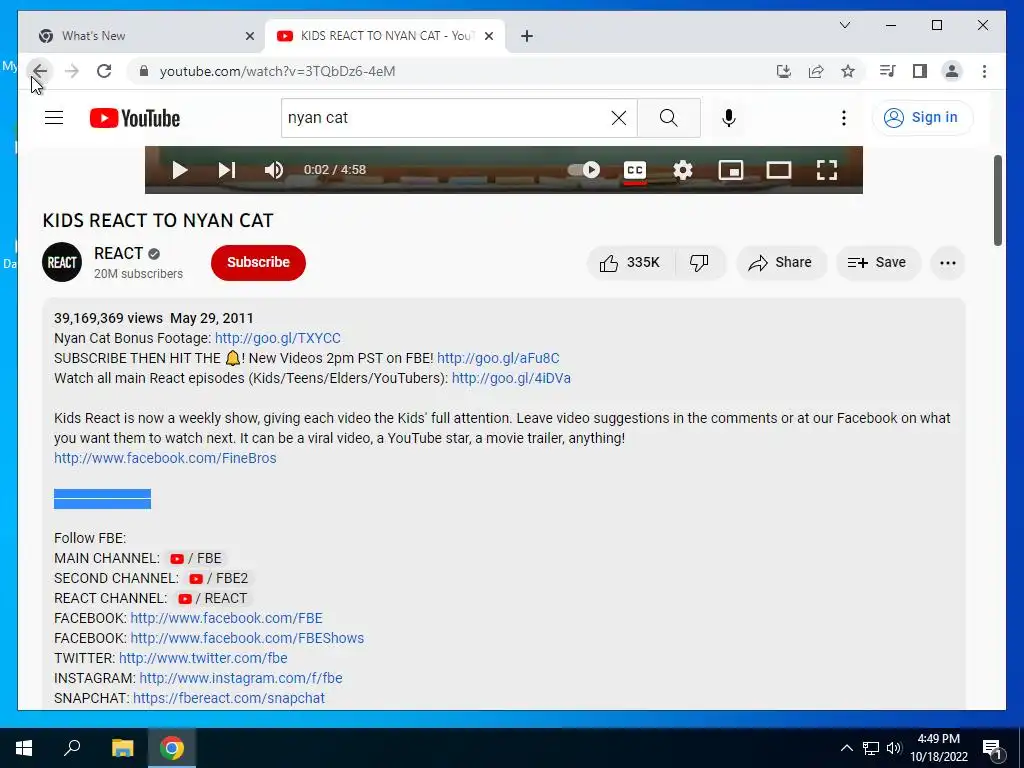
Task: Open a new Chrome tab
Action: 527,37
